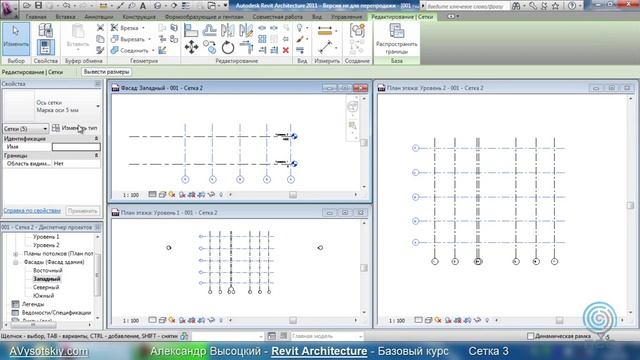Open the Сетки (5) filter dropdown
Screen dimensions: 640x360
point(26,129)
